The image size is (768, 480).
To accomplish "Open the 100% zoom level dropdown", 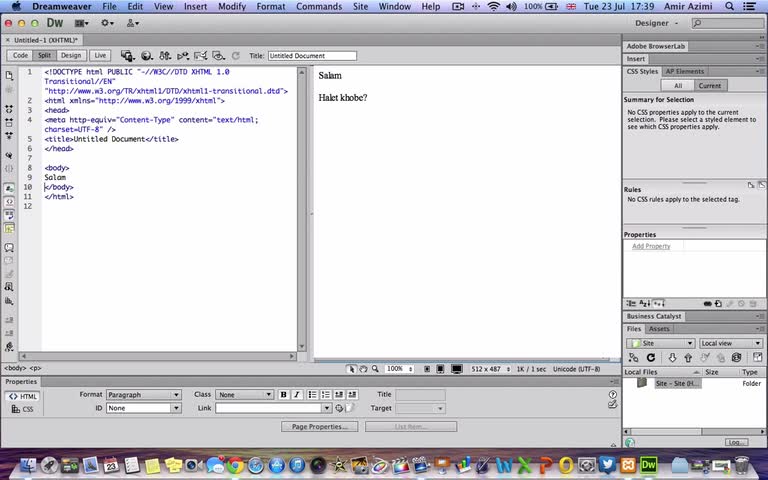I will (399, 369).
